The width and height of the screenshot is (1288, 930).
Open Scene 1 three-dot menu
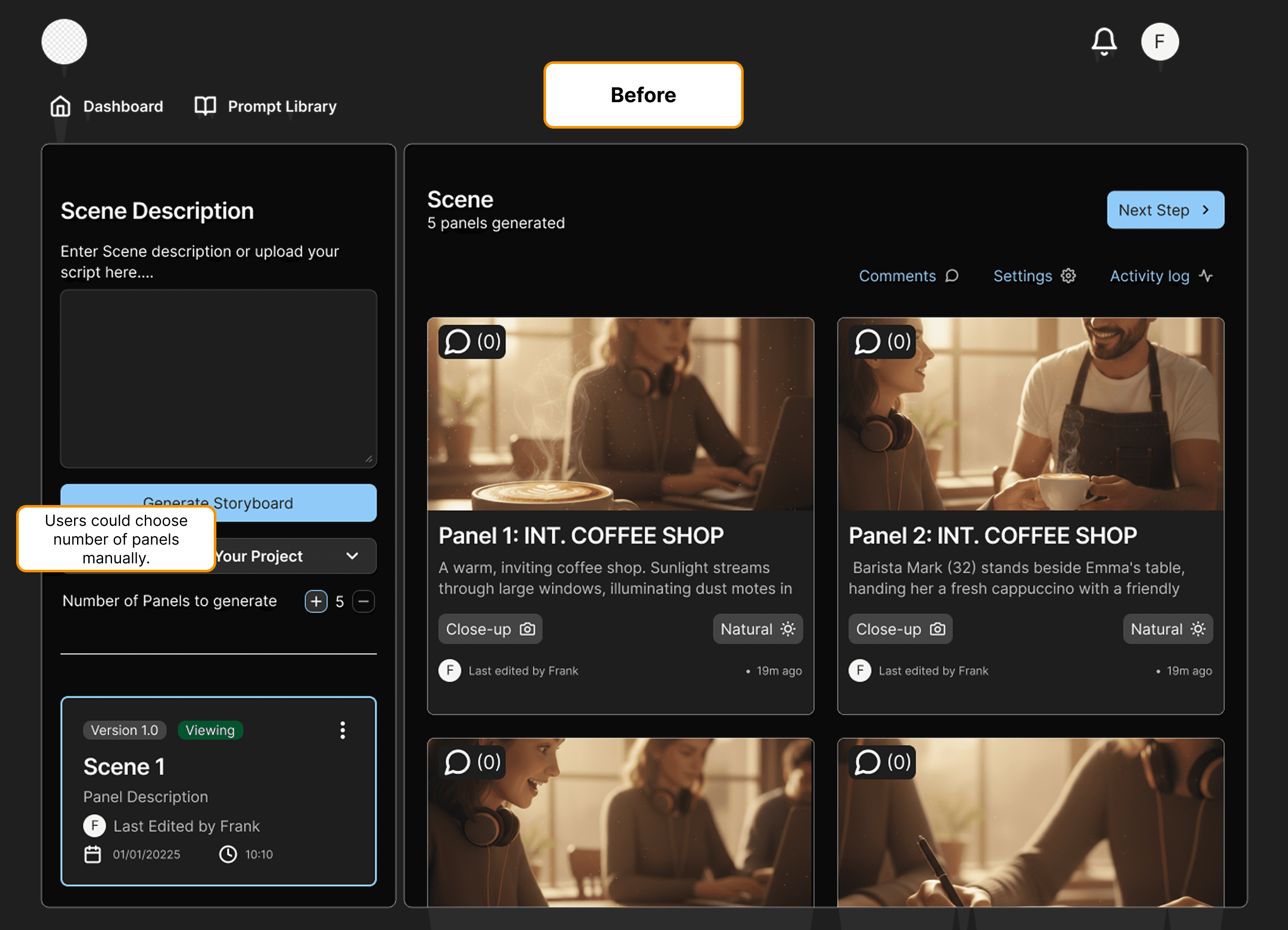(x=342, y=730)
